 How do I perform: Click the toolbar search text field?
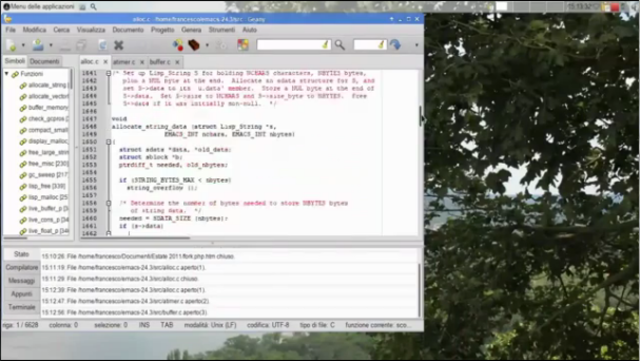[289, 45]
